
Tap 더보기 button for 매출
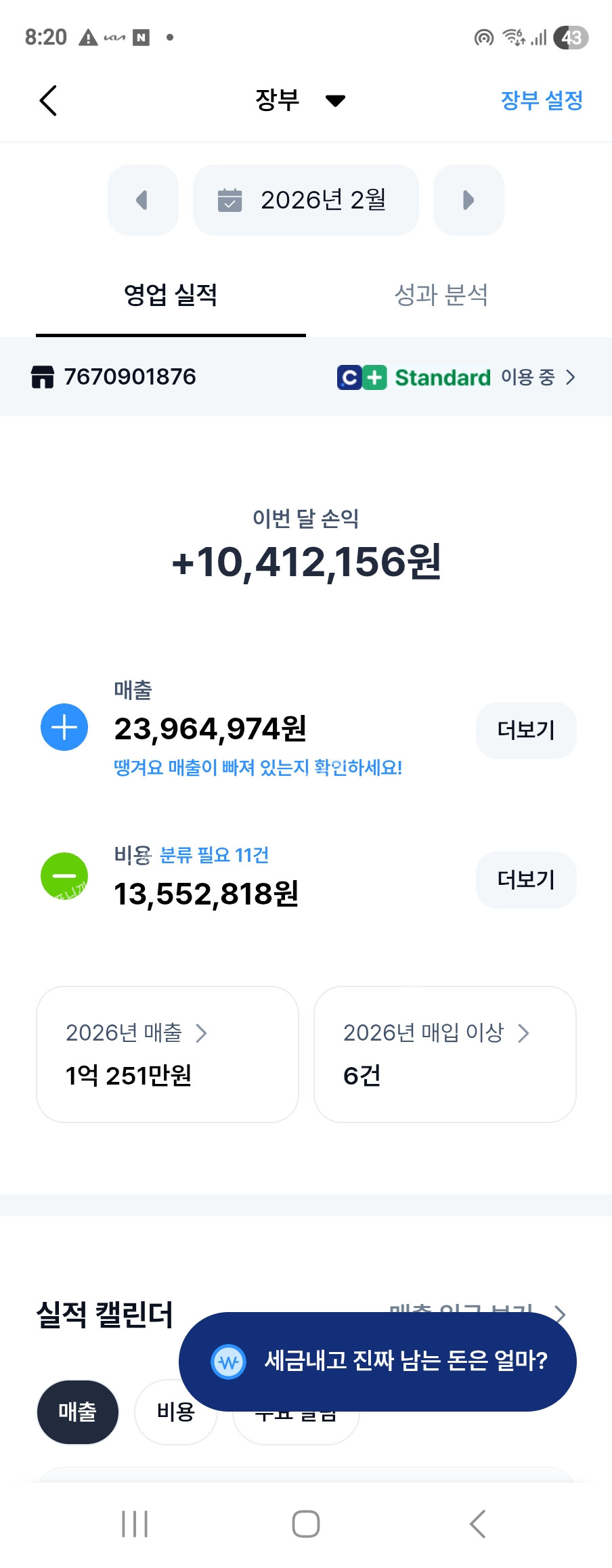tap(526, 731)
